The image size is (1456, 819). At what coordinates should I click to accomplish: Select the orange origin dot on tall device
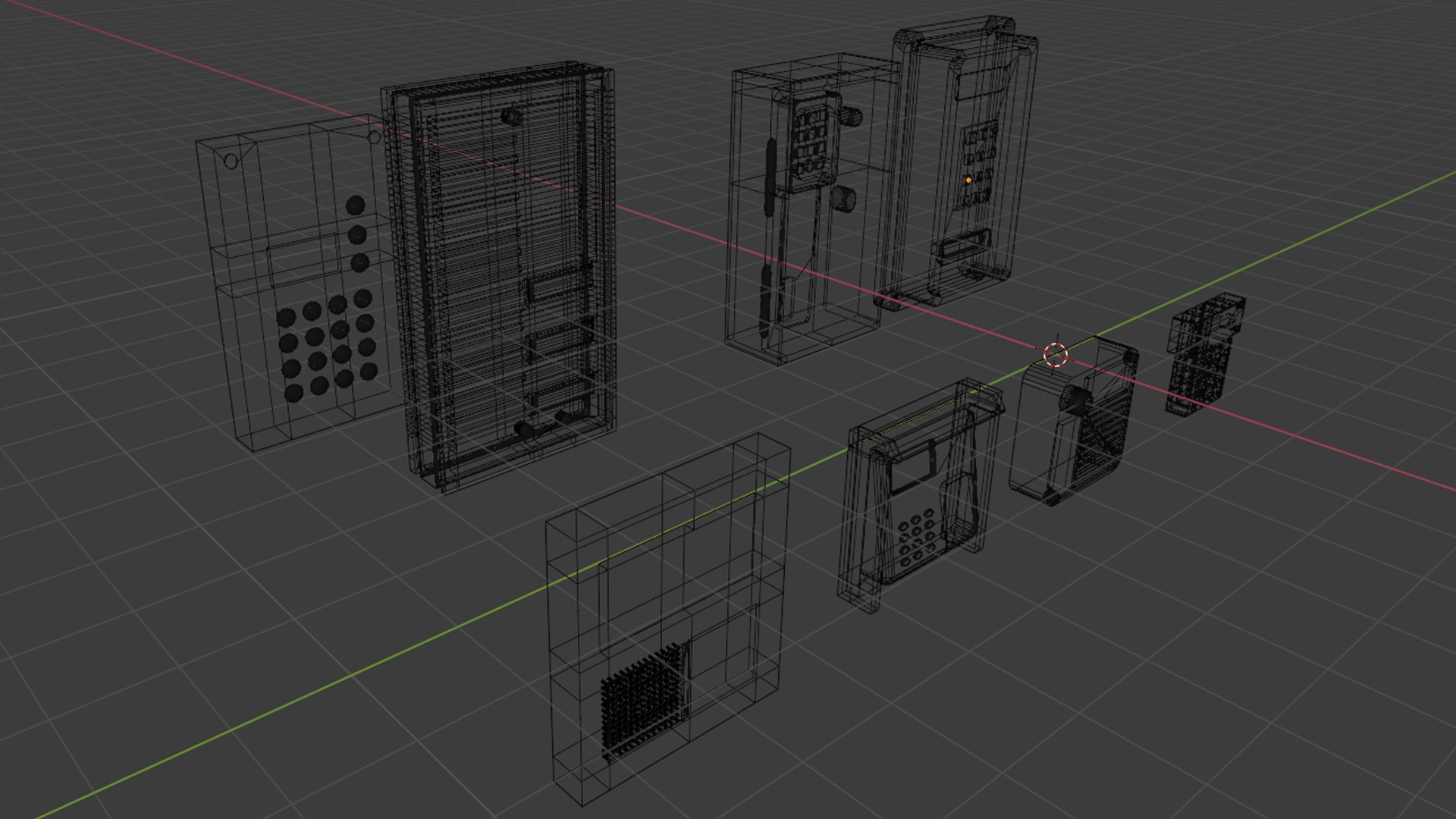click(968, 180)
